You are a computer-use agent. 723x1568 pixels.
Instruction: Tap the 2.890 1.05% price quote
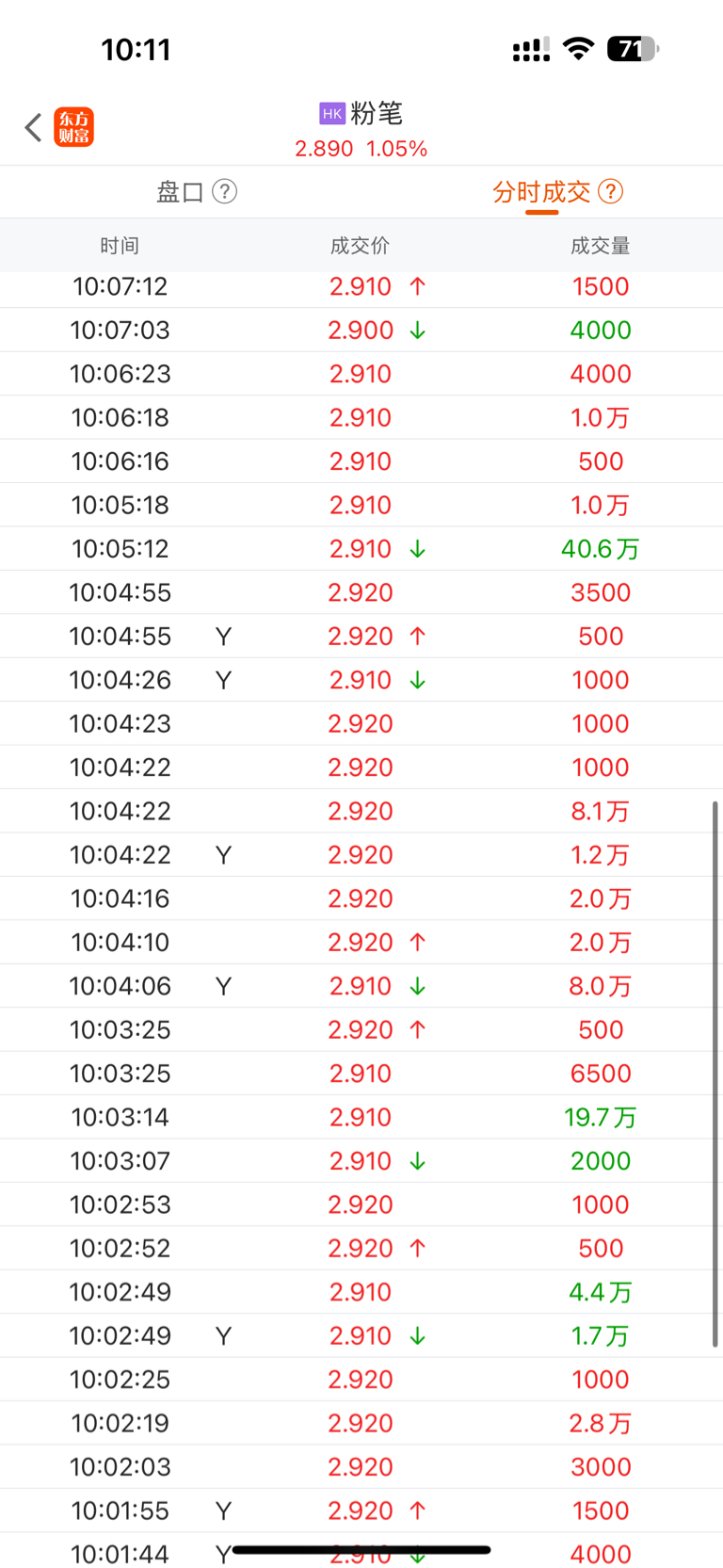click(x=361, y=149)
